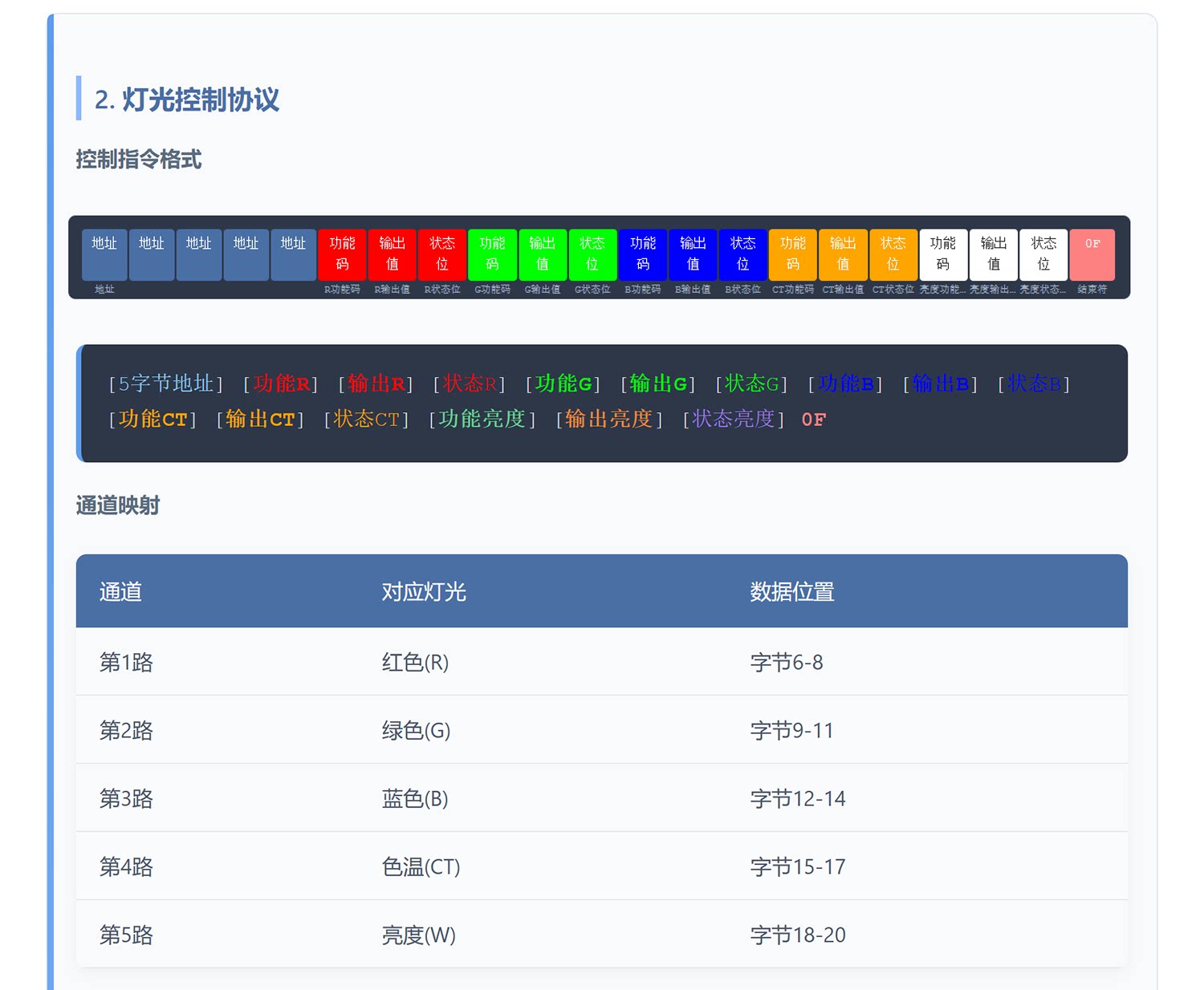
Task: Click [功能亮度] in the code block
Action: [x=482, y=420]
